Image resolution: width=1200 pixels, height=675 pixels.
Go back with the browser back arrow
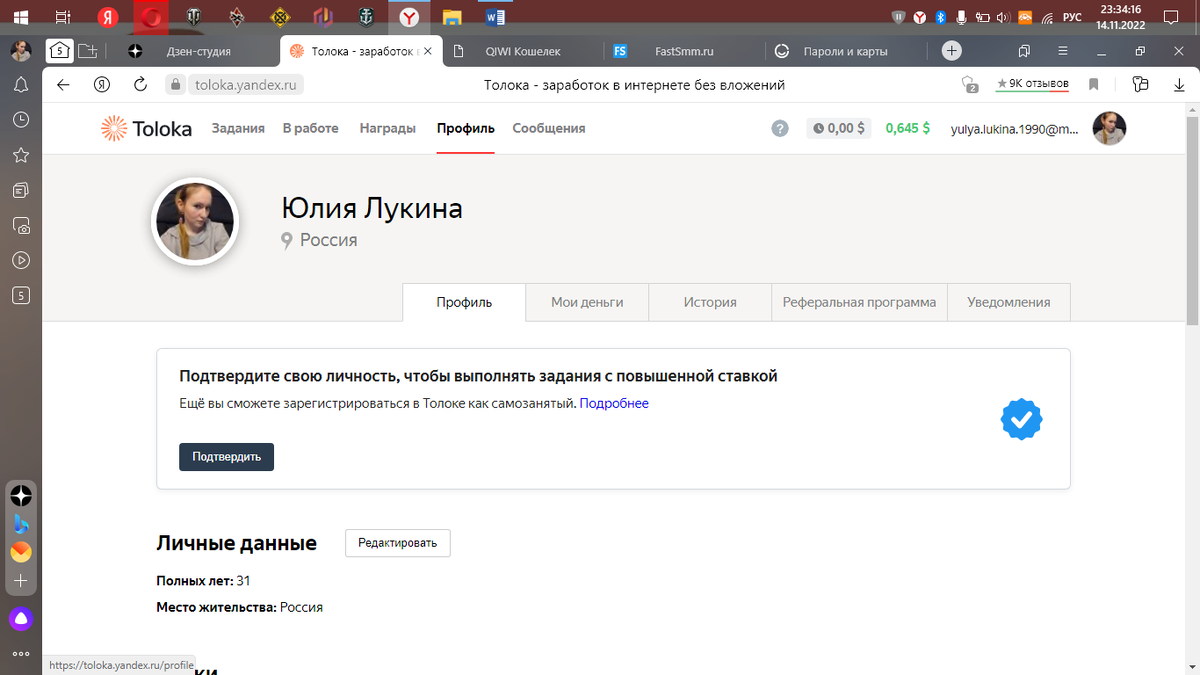63,85
